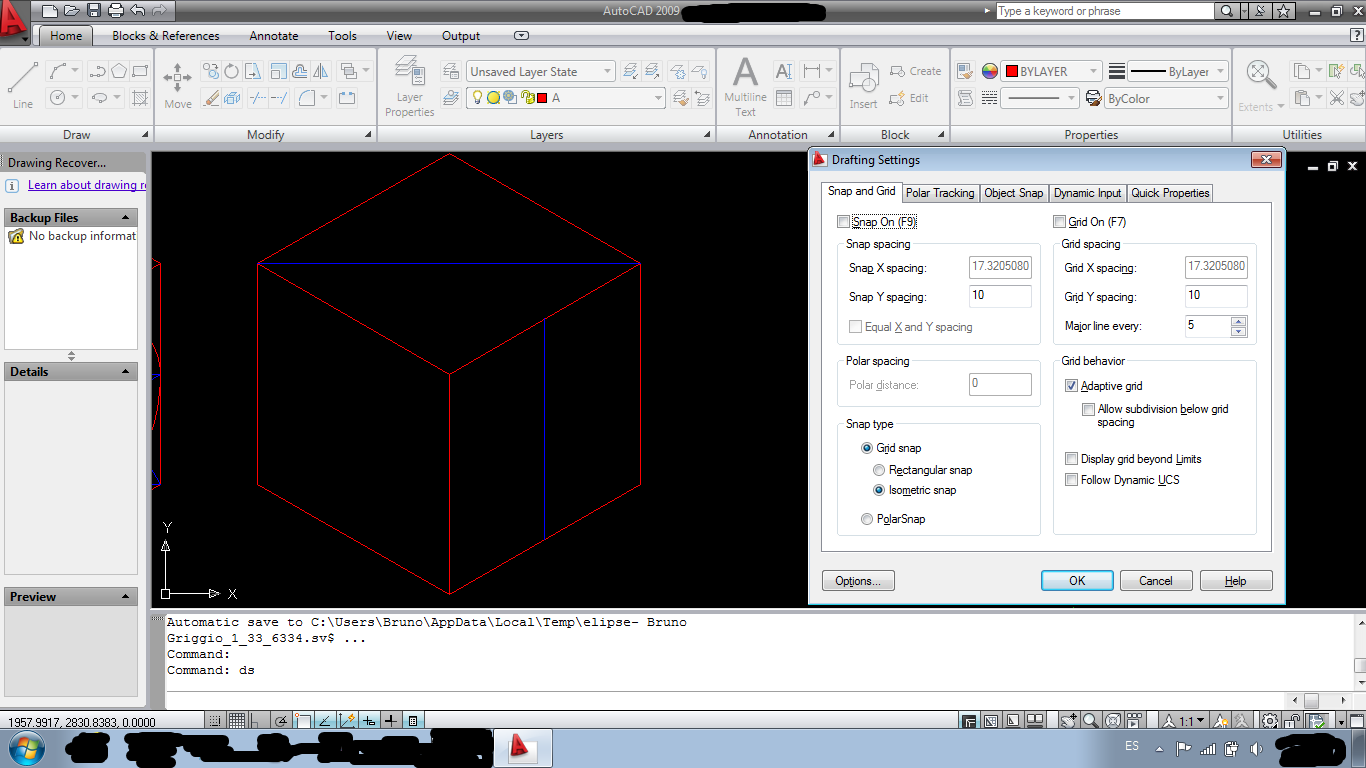1366x768 pixels.
Task: Switch to the Object Snap tab
Action: point(1013,193)
